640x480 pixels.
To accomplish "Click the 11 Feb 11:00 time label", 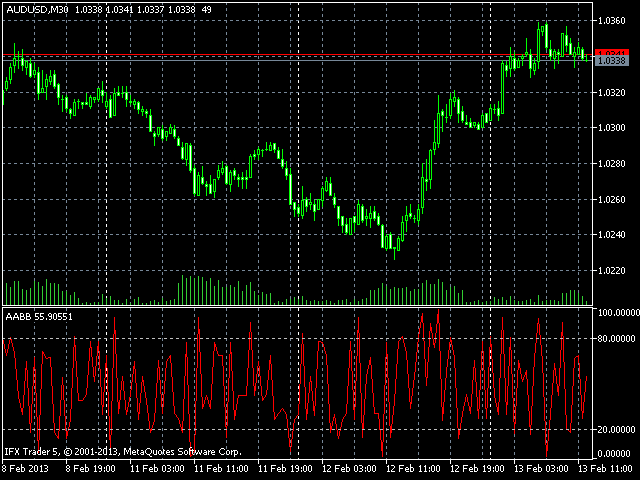I will coord(221,468).
